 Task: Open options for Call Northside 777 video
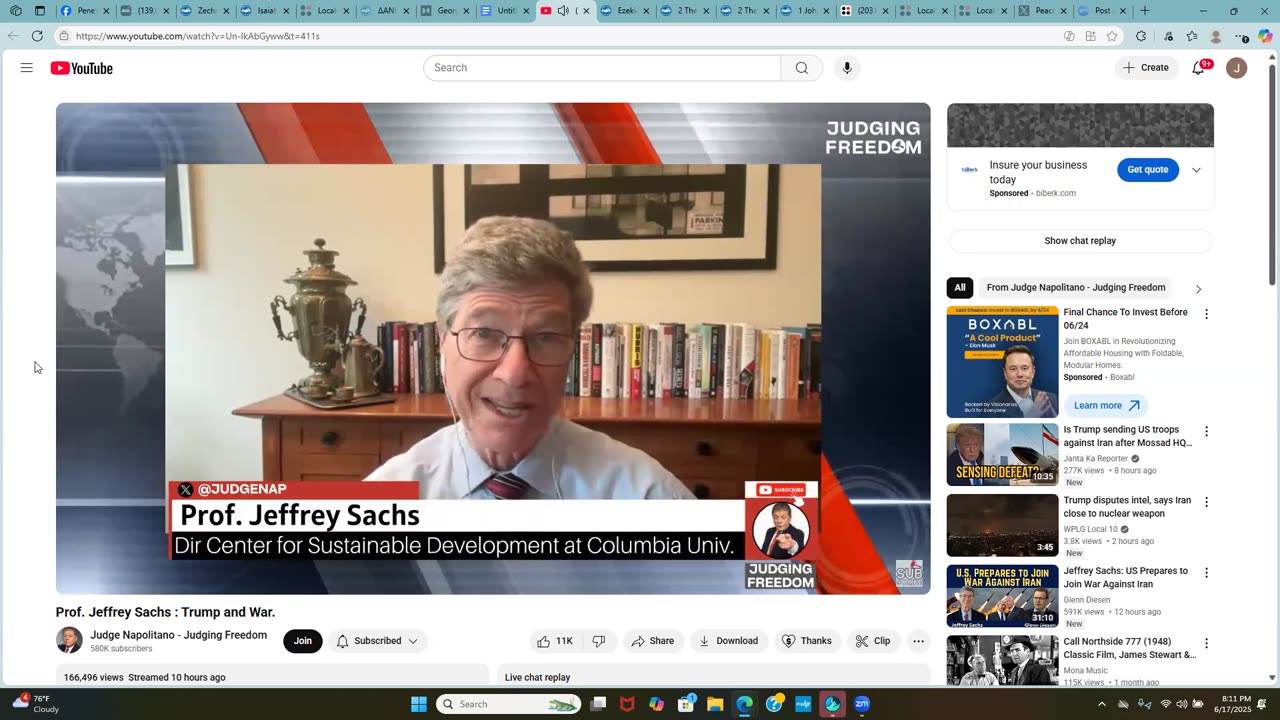[1206, 643]
